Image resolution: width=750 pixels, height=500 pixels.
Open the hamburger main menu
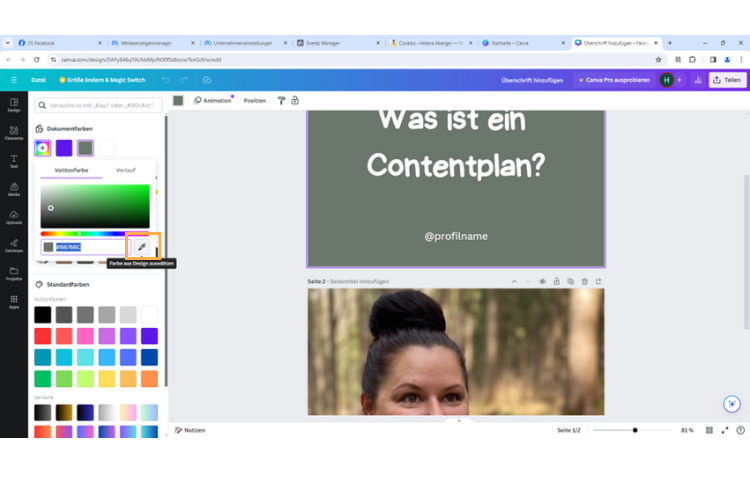[x=14, y=80]
